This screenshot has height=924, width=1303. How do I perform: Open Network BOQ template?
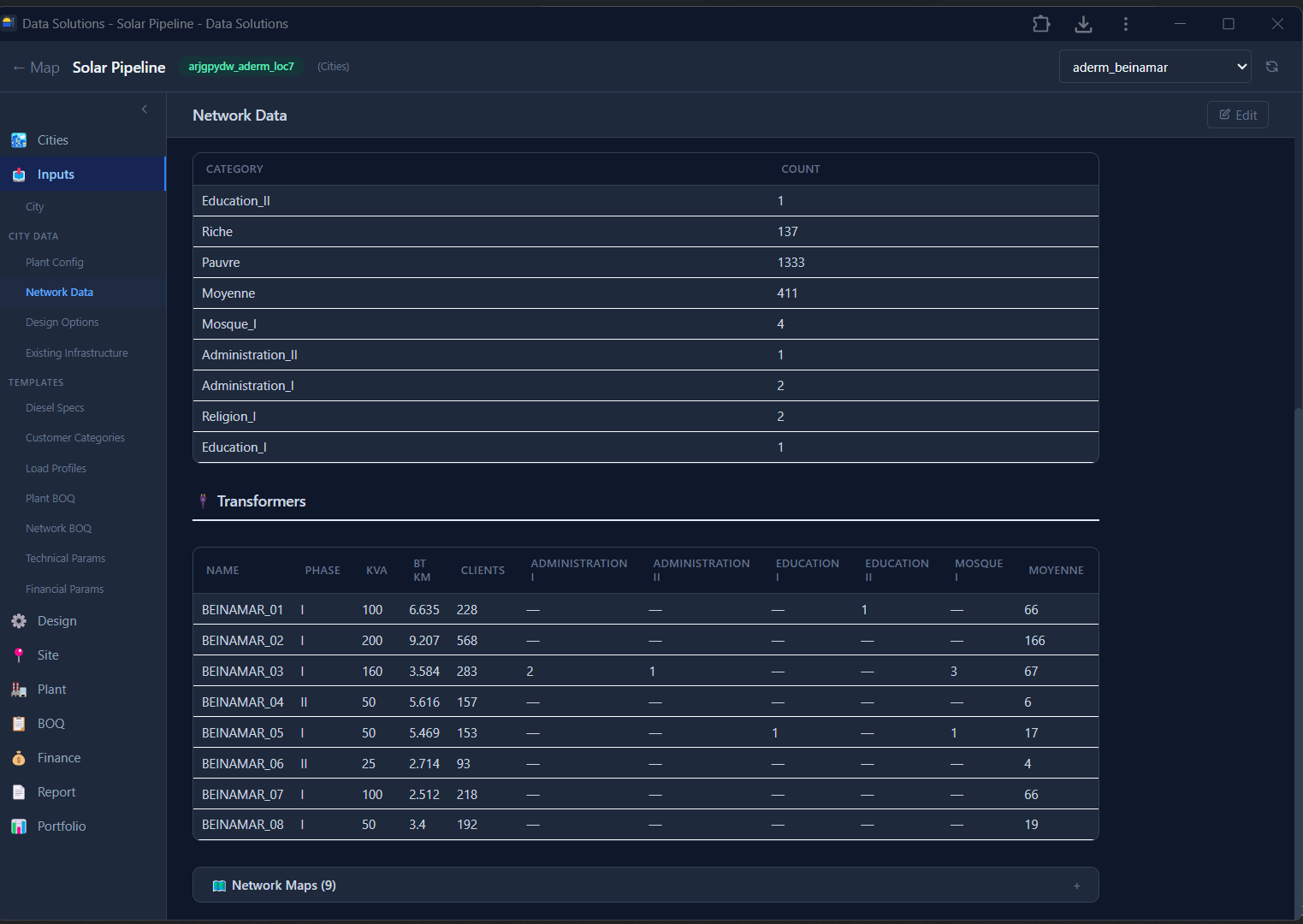[58, 529]
